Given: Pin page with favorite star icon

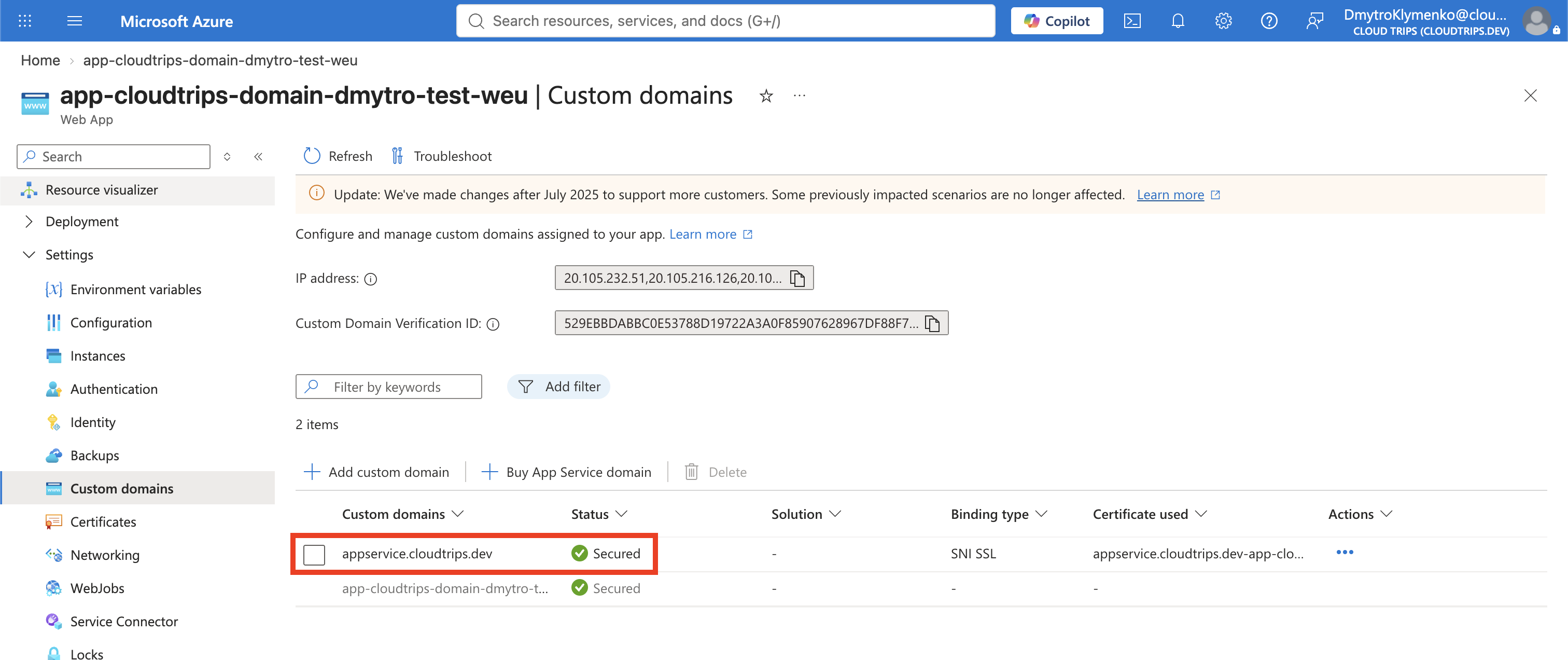Looking at the screenshot, I should pos(766,95).
